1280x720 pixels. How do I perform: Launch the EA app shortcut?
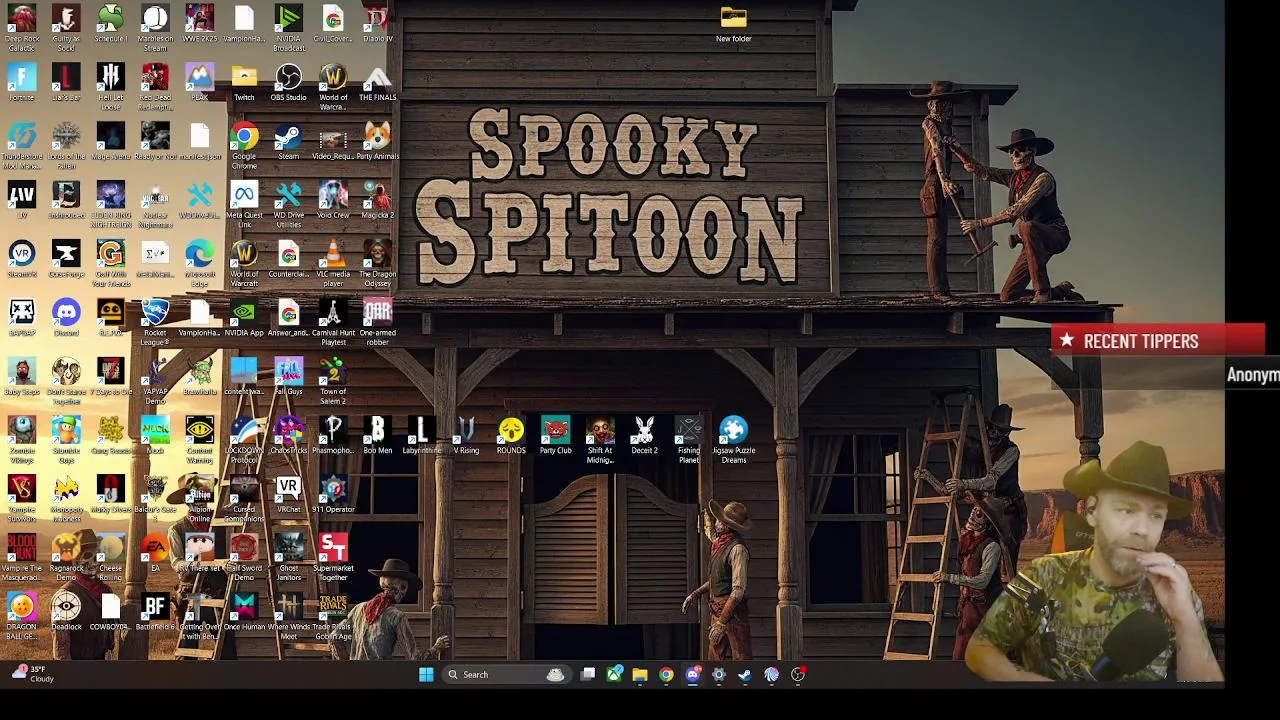(x=155, y=554)
